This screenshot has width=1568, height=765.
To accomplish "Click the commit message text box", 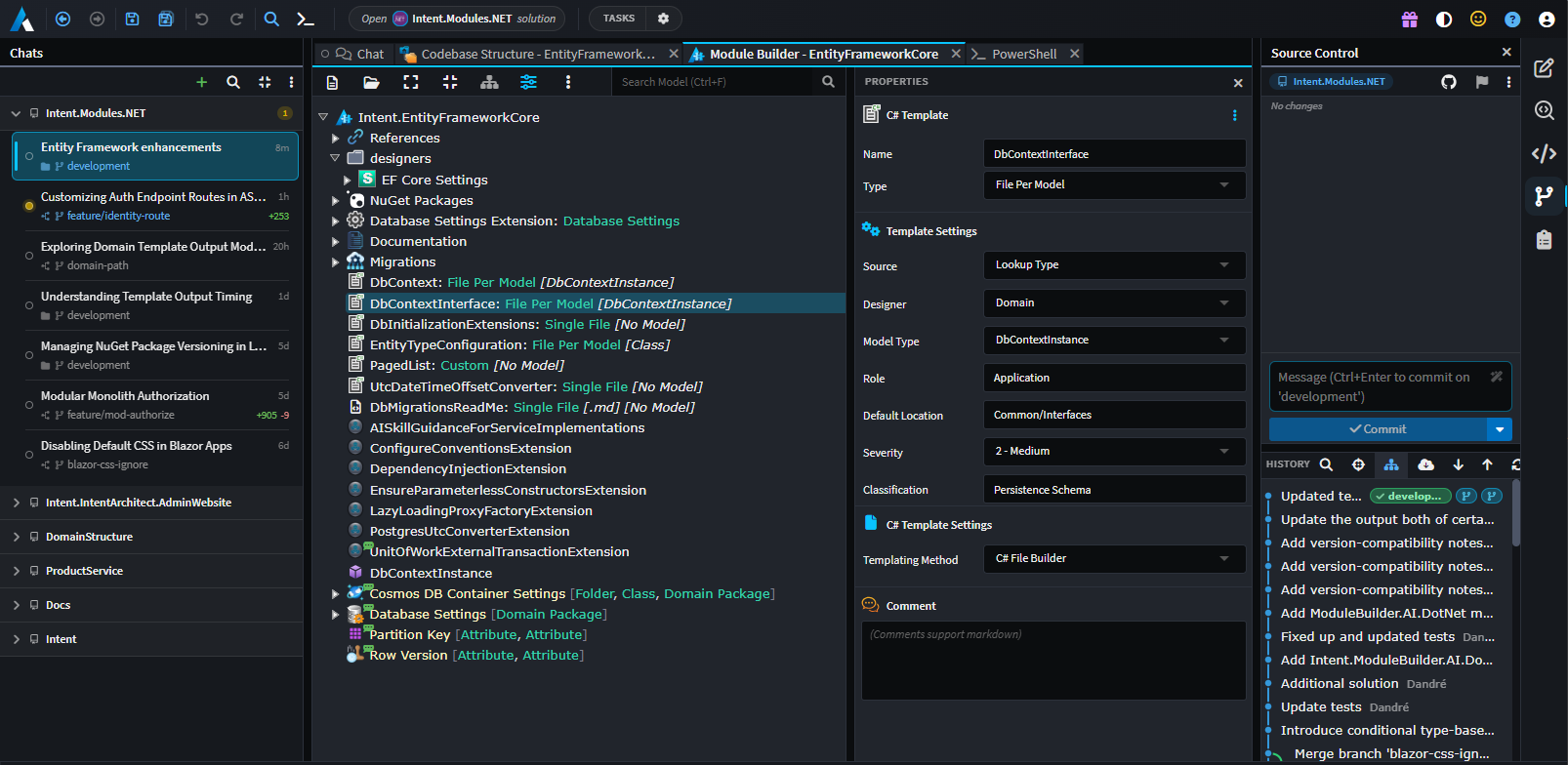I will (1390, 386).
